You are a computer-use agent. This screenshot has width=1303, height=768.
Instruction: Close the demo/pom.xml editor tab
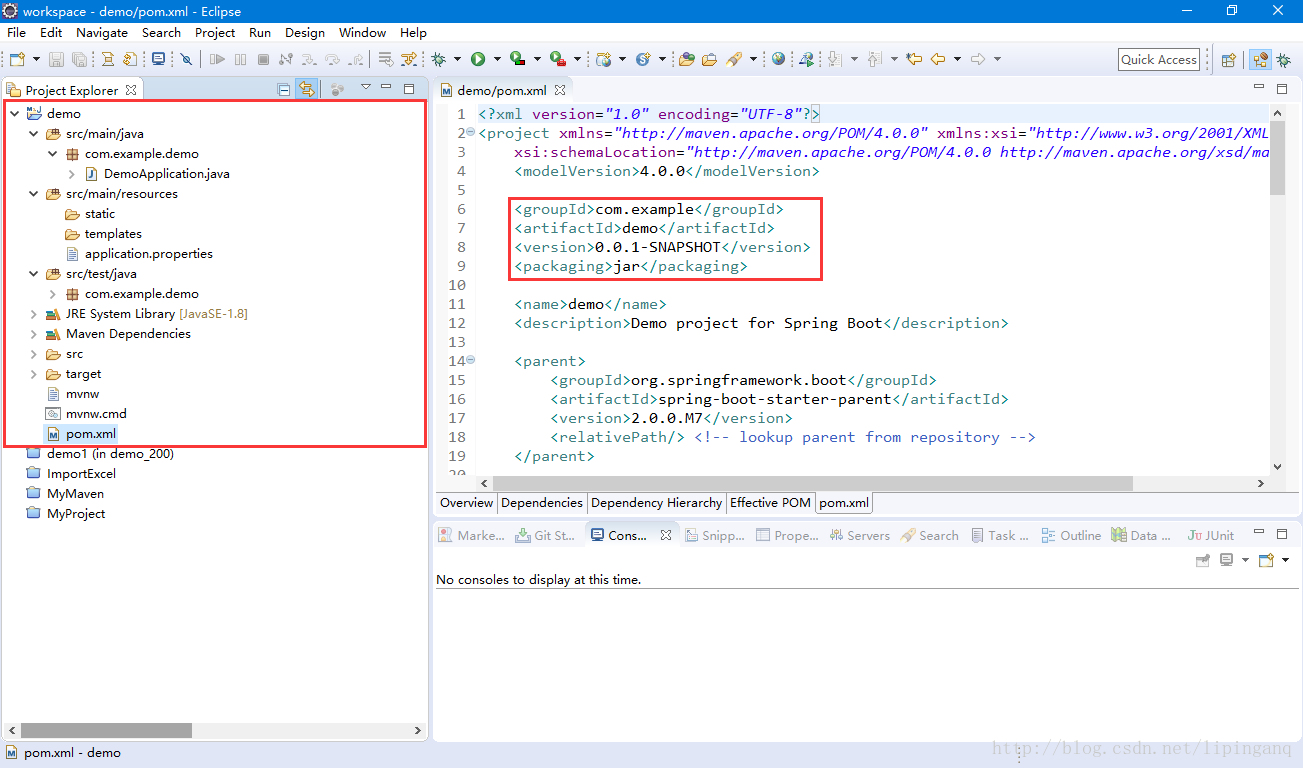click(558, 90)
